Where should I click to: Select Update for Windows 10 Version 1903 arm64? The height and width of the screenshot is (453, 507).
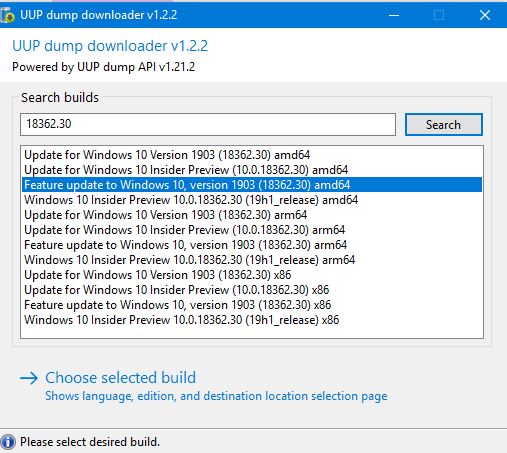coord(252,215)
